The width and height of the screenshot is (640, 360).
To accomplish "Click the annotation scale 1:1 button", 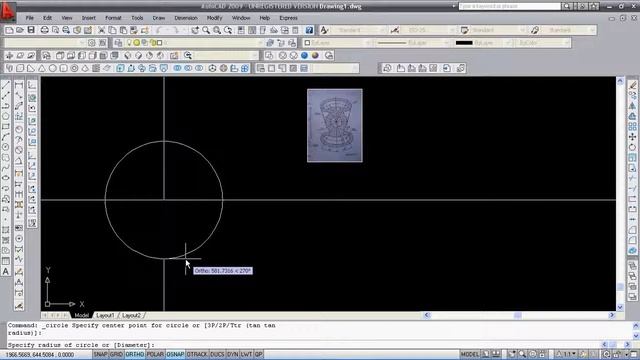I will [567, 354].
